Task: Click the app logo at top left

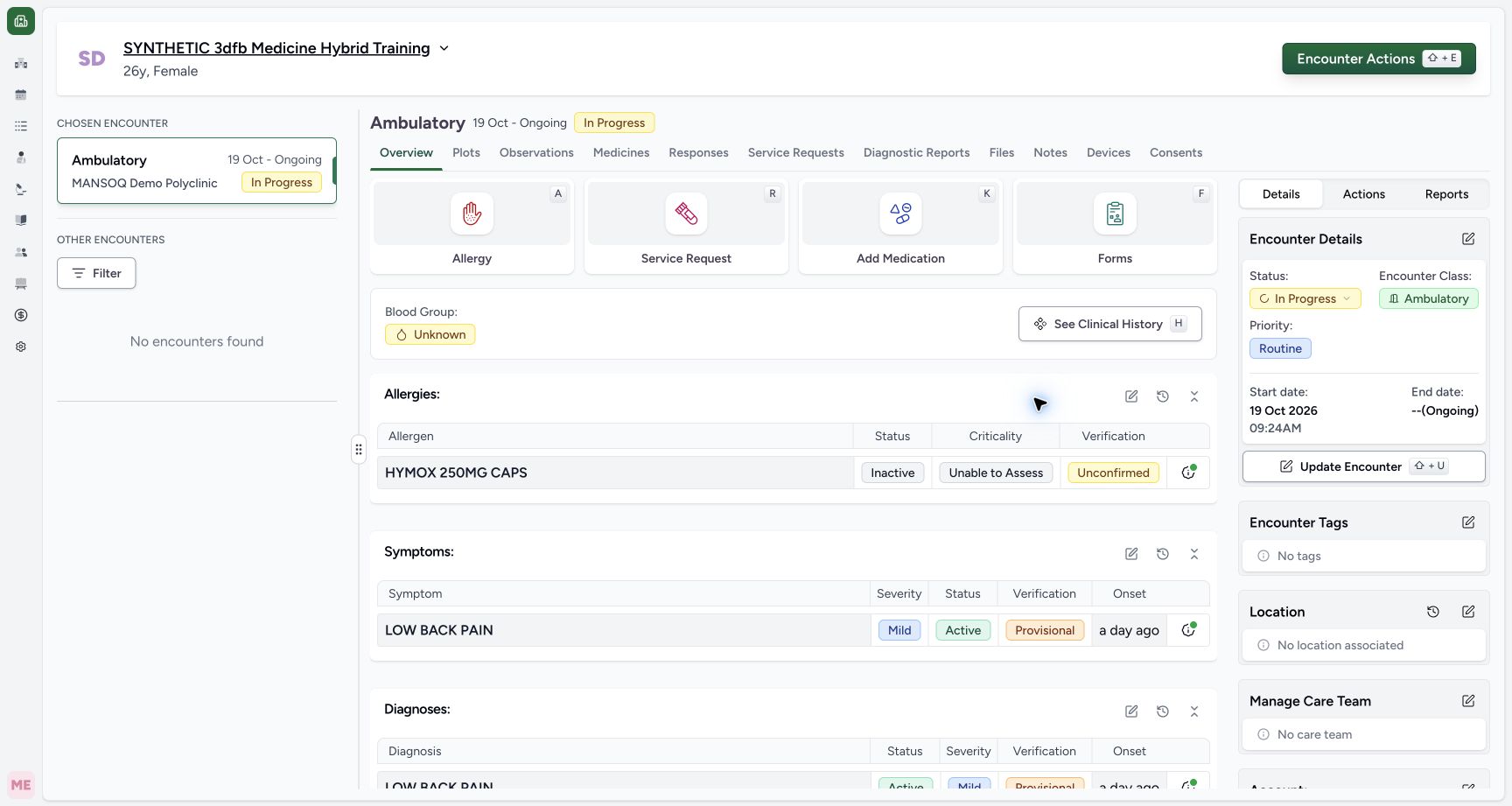Action: point(21,21)
